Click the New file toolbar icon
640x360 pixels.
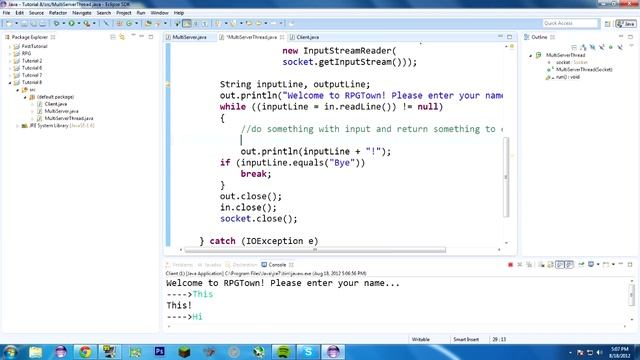pos(9,23)
